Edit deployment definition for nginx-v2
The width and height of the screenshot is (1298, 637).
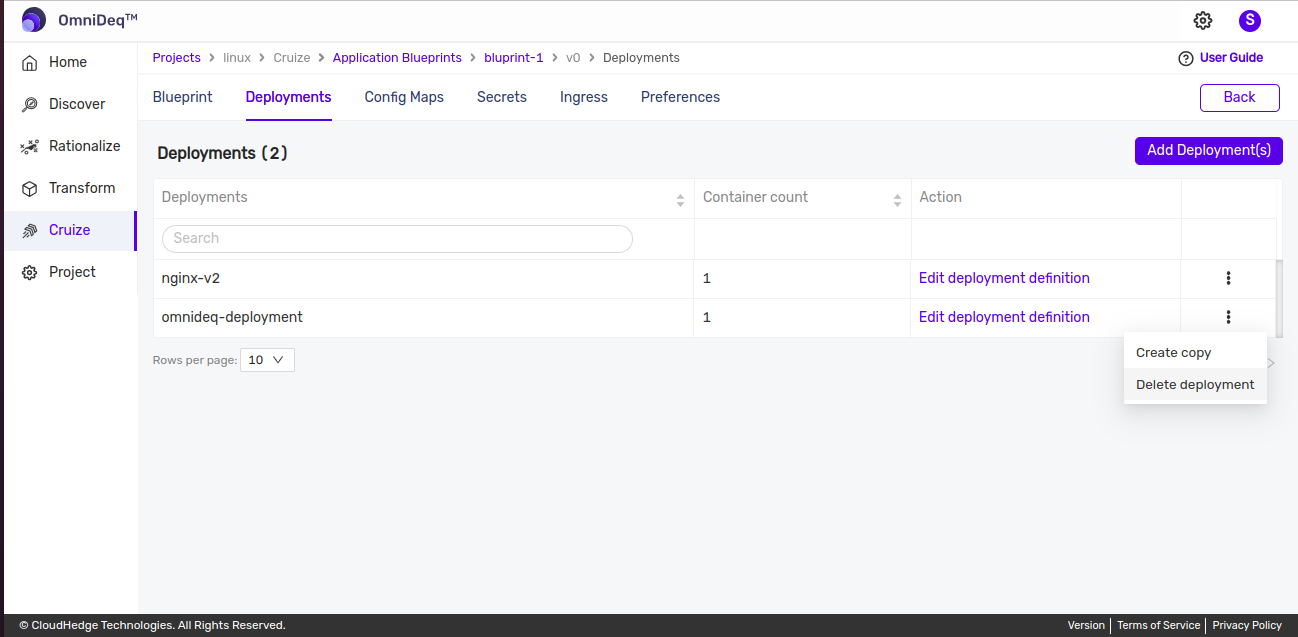click(1004, 278)
